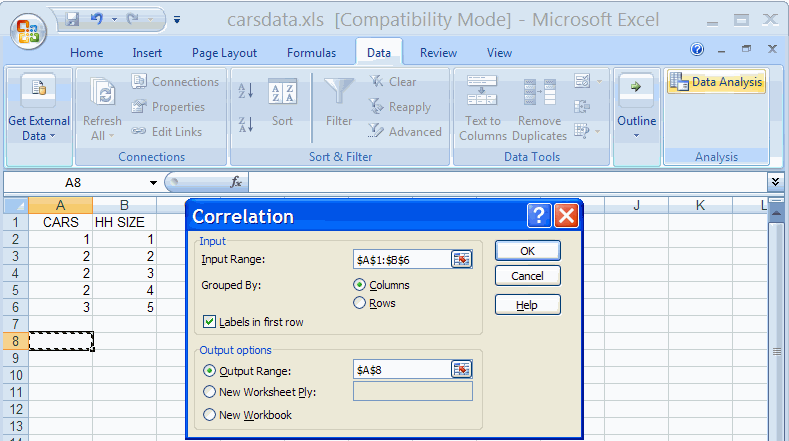Click the Input Range collapse-dialog icon
Viewport: 789px width, 441px height.
(x=461, y=259)
